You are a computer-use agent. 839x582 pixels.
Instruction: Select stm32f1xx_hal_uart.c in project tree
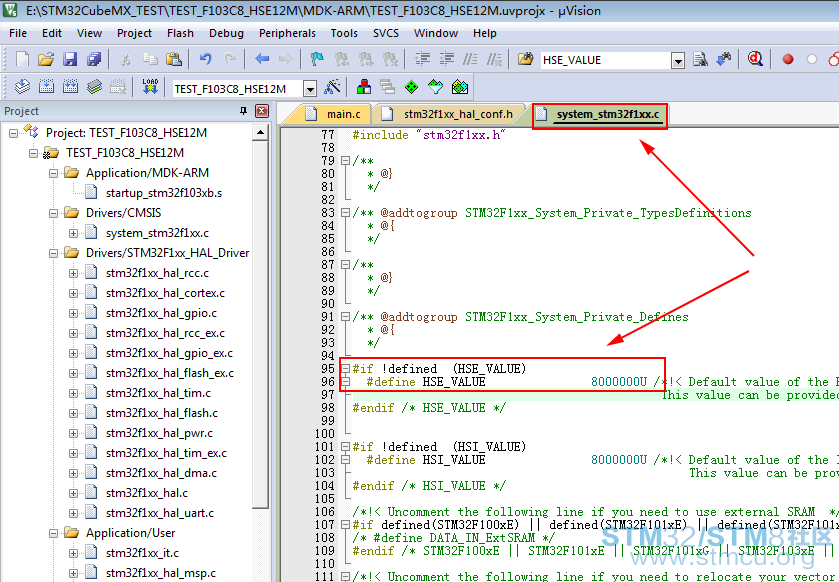[160, 512]
